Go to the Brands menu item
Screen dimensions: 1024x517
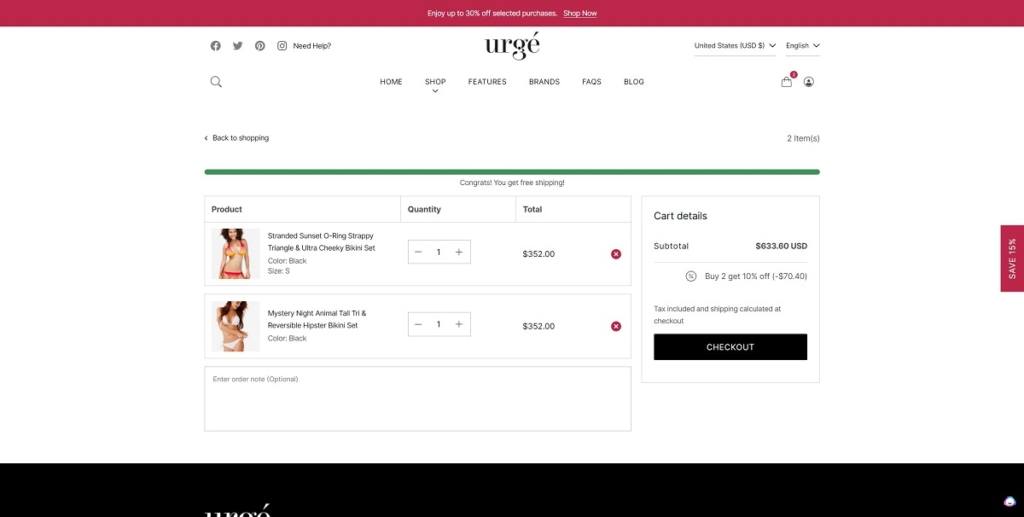pos(544,82)
